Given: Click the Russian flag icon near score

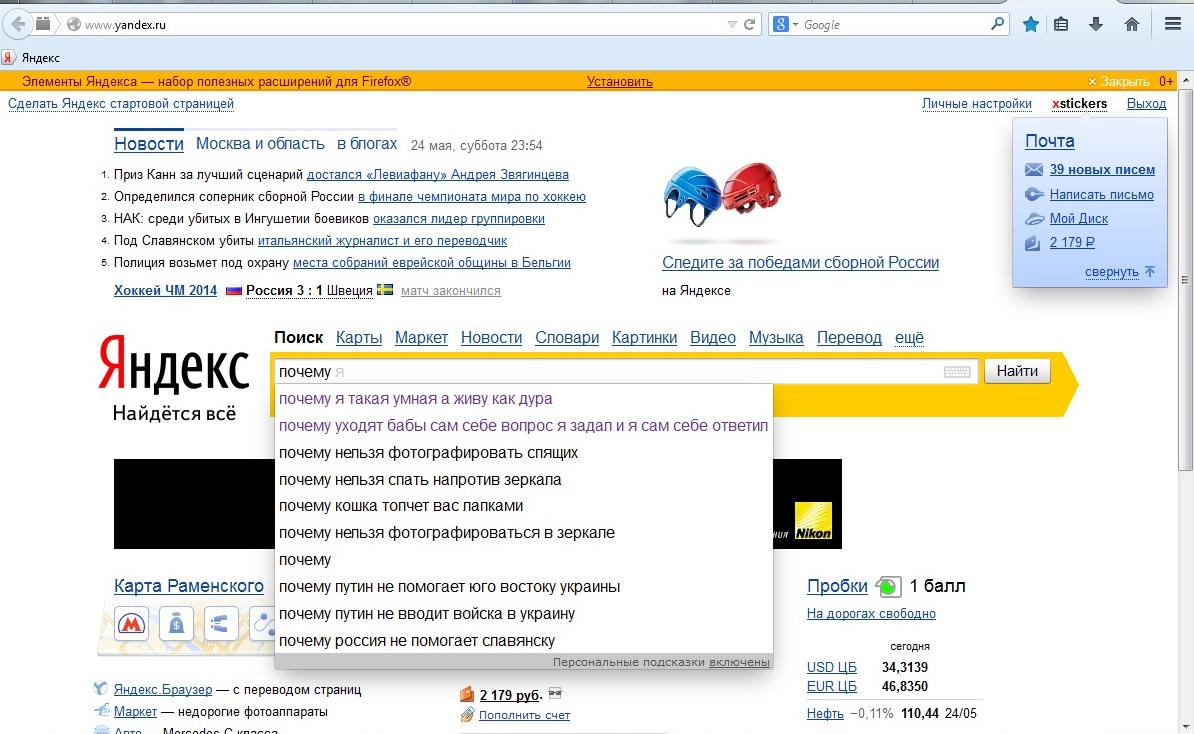Looking at the screenshot, I should (x=234, y=290).
